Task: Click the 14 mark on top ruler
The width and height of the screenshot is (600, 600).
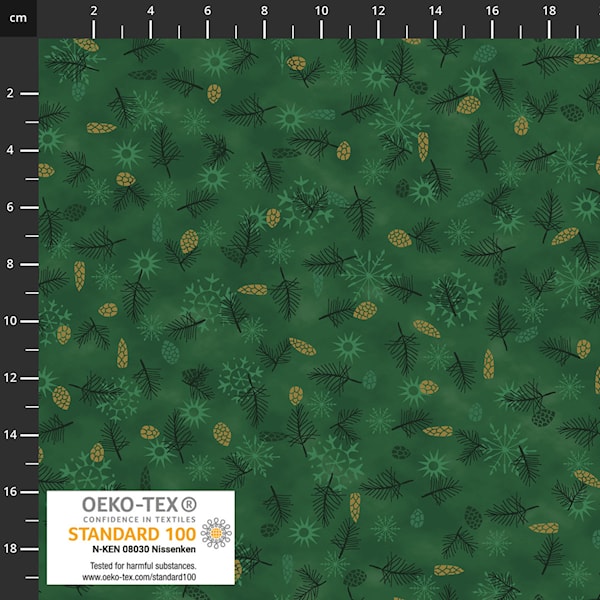Action: pos(435,10)
